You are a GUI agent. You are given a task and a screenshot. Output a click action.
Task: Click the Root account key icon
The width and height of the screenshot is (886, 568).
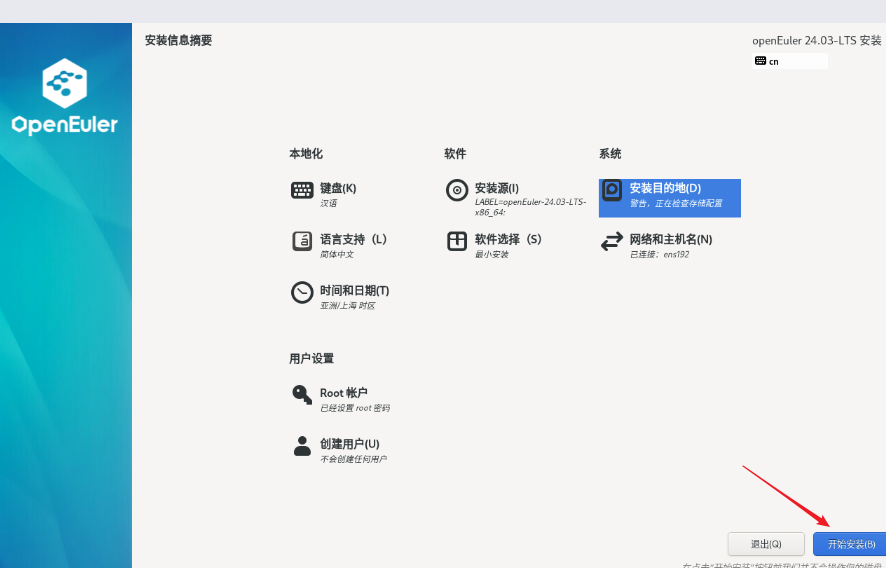pyautogui.click(x=302, y=394)
